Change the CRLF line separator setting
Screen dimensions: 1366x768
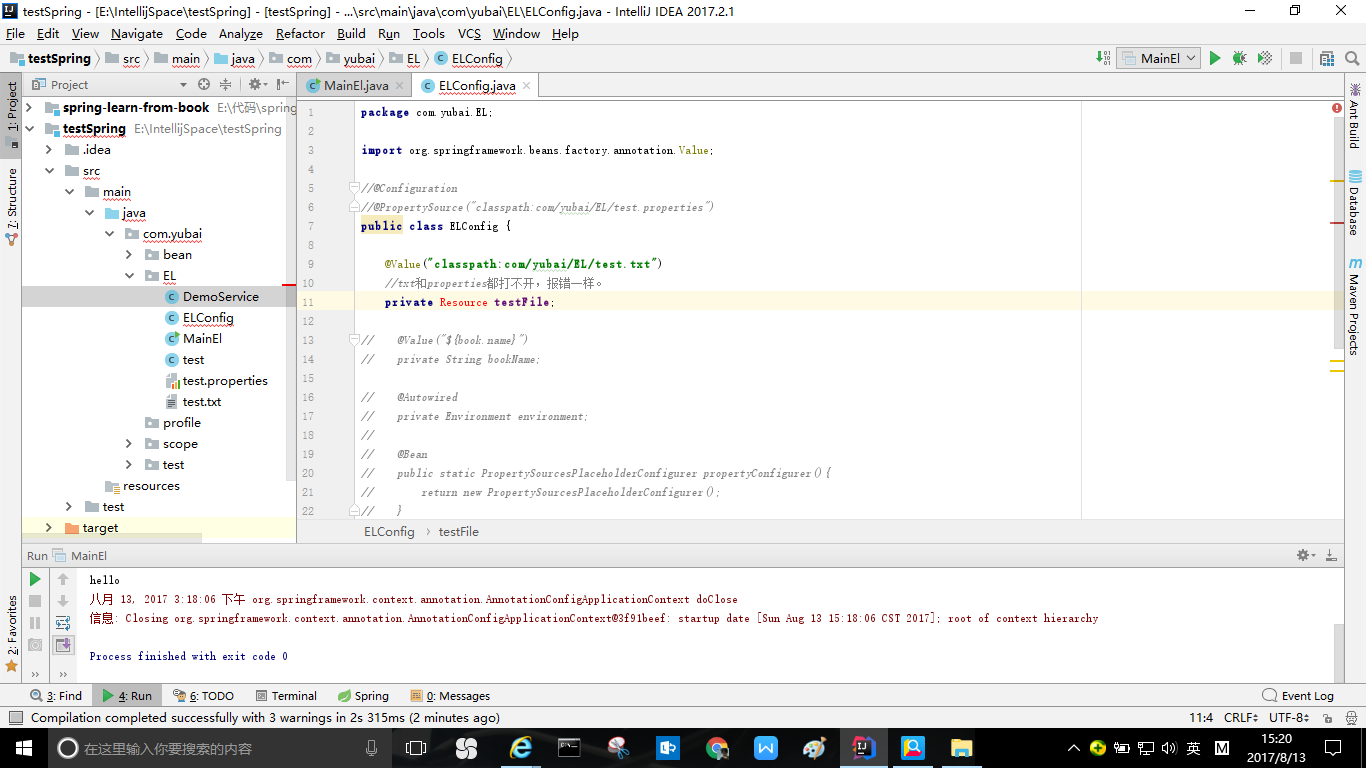click(x=1241, y=718)
